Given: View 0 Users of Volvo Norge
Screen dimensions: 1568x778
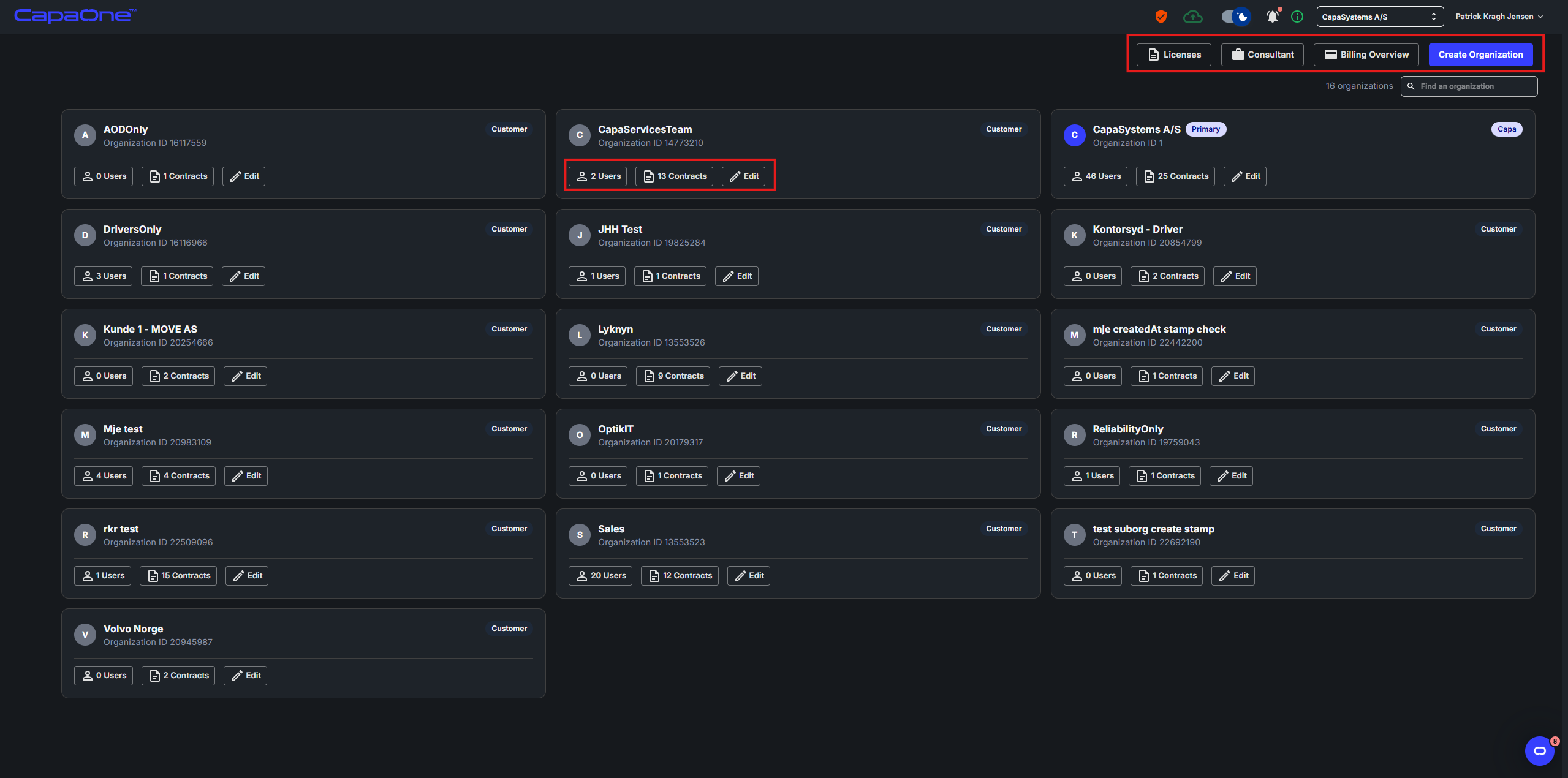Looking at the screenshot, I should (104, 676).
